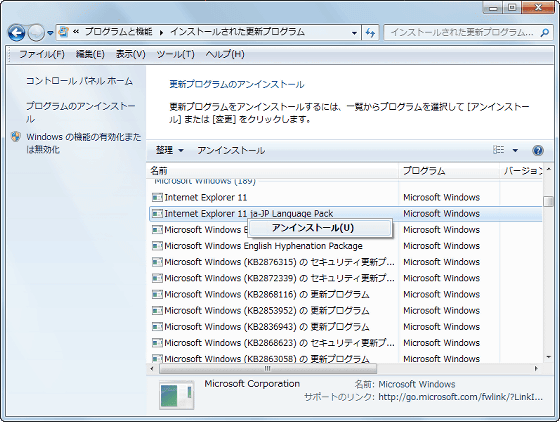This screenshot has width=560, height=422.
Task: Change view with the view icon
Action: pyautogui.click(x=499, y=150)
